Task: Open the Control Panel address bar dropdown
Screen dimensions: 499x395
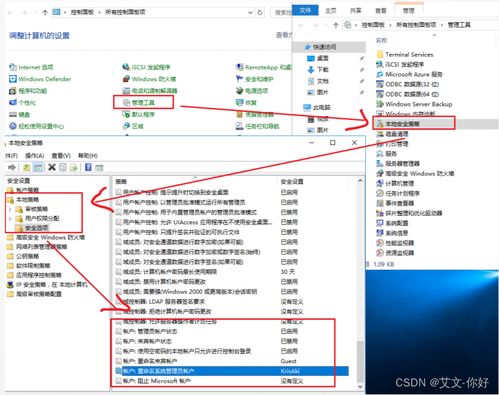Action: 250,12
